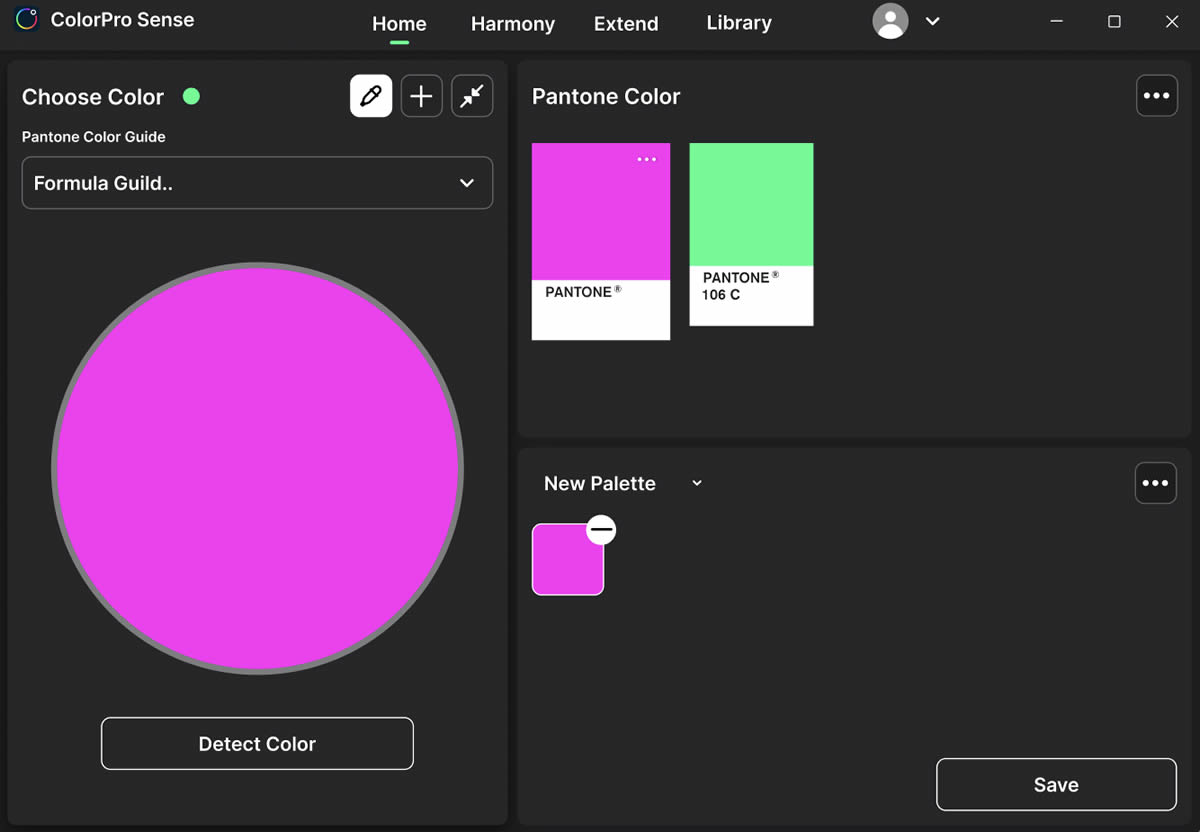Click the collapse arrows icon
Viewport: 1200px width, 832px height.
coord(472,96)
